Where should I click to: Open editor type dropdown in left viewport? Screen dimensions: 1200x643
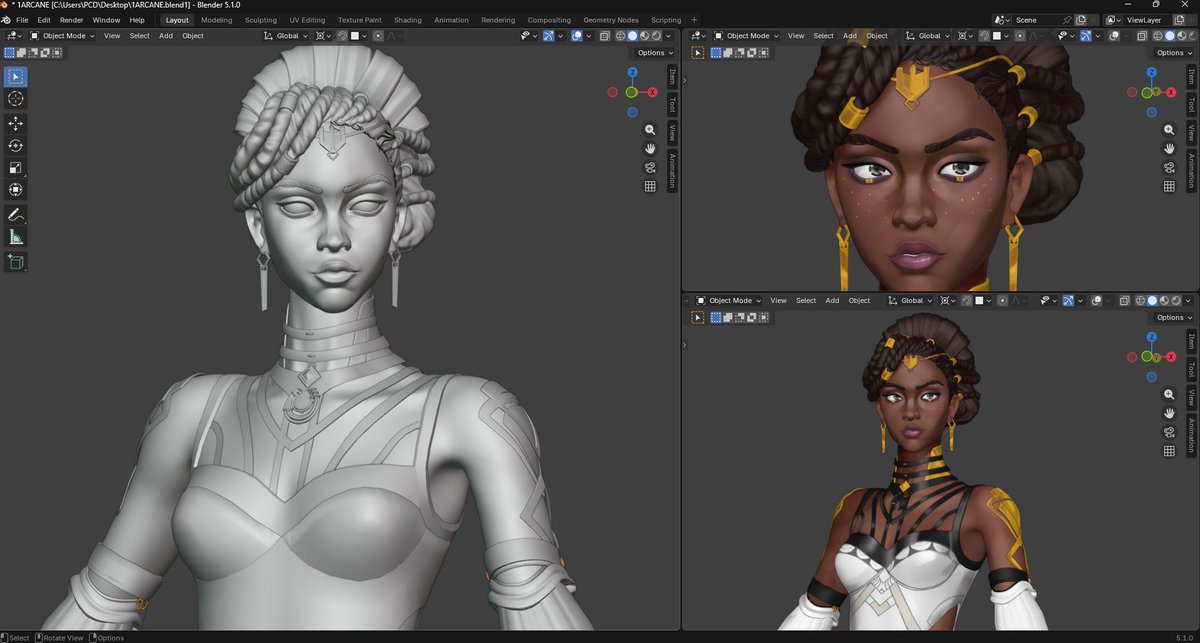(x=14, y=36)
